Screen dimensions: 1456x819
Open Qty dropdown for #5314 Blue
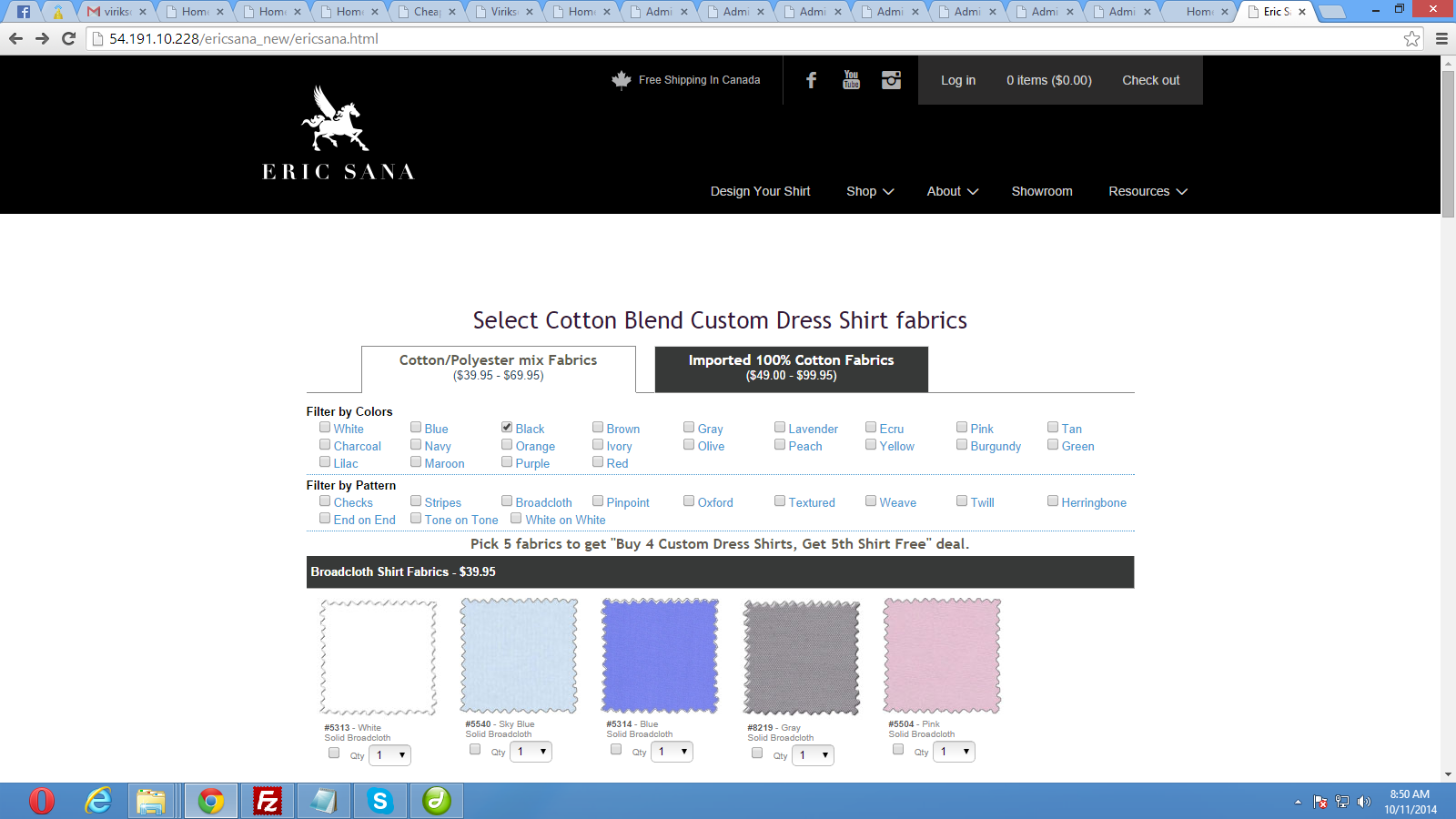672,752
